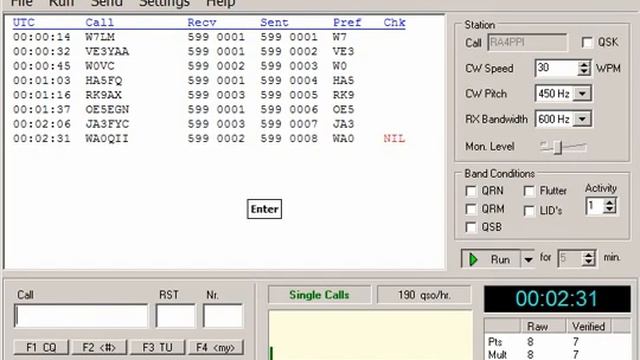Open the RX Bandwidth 600 Hz dropdown
Screen dimensions: 640x360
[x=582, y=119]
